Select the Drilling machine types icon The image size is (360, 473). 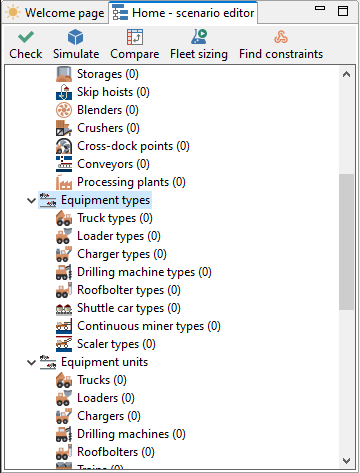[x=64, y=272]
